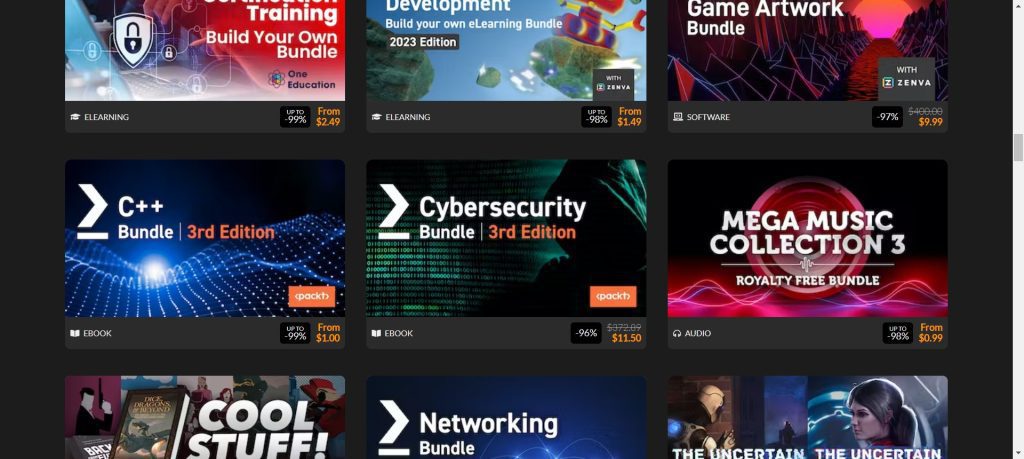Click the eBook icon under C++ Bundle

tap(74, 333)
